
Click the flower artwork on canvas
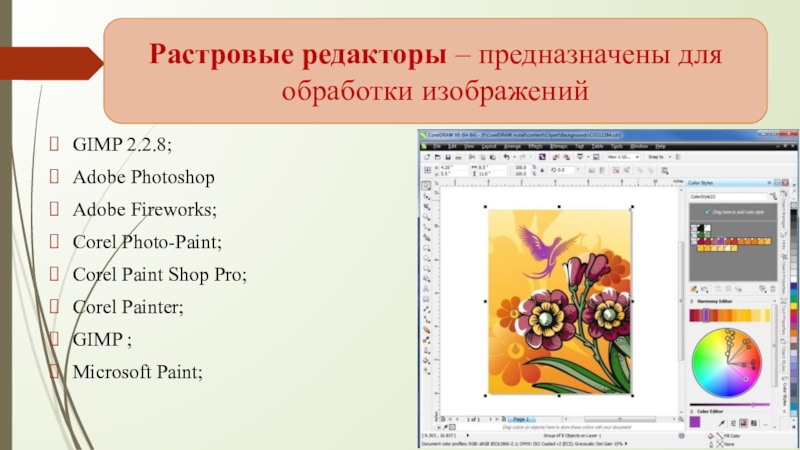tap(560, 302)
